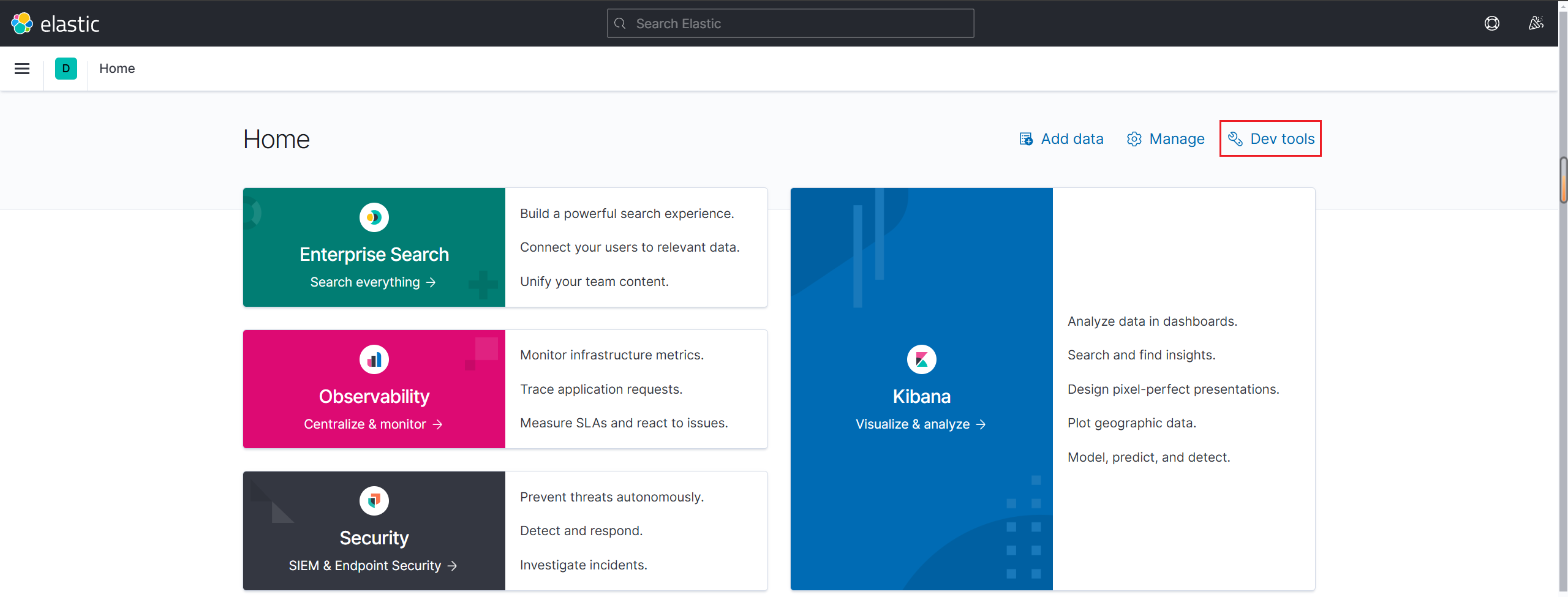This screenshot has width=1568, height=597.
Task: Click 'Design pixel-perfect presentations.' text
Action: (x=1173, y=389)
